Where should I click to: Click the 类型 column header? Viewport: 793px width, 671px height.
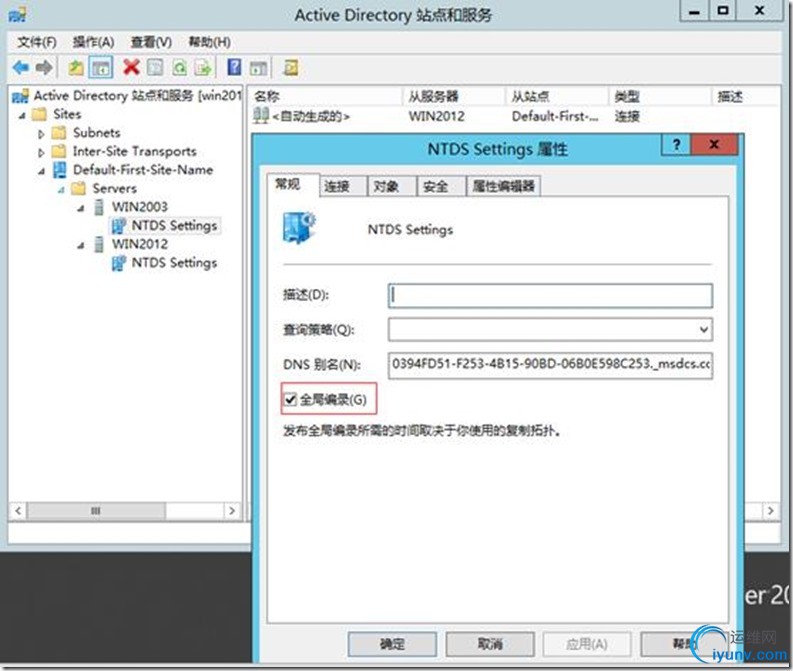[660, 96]
